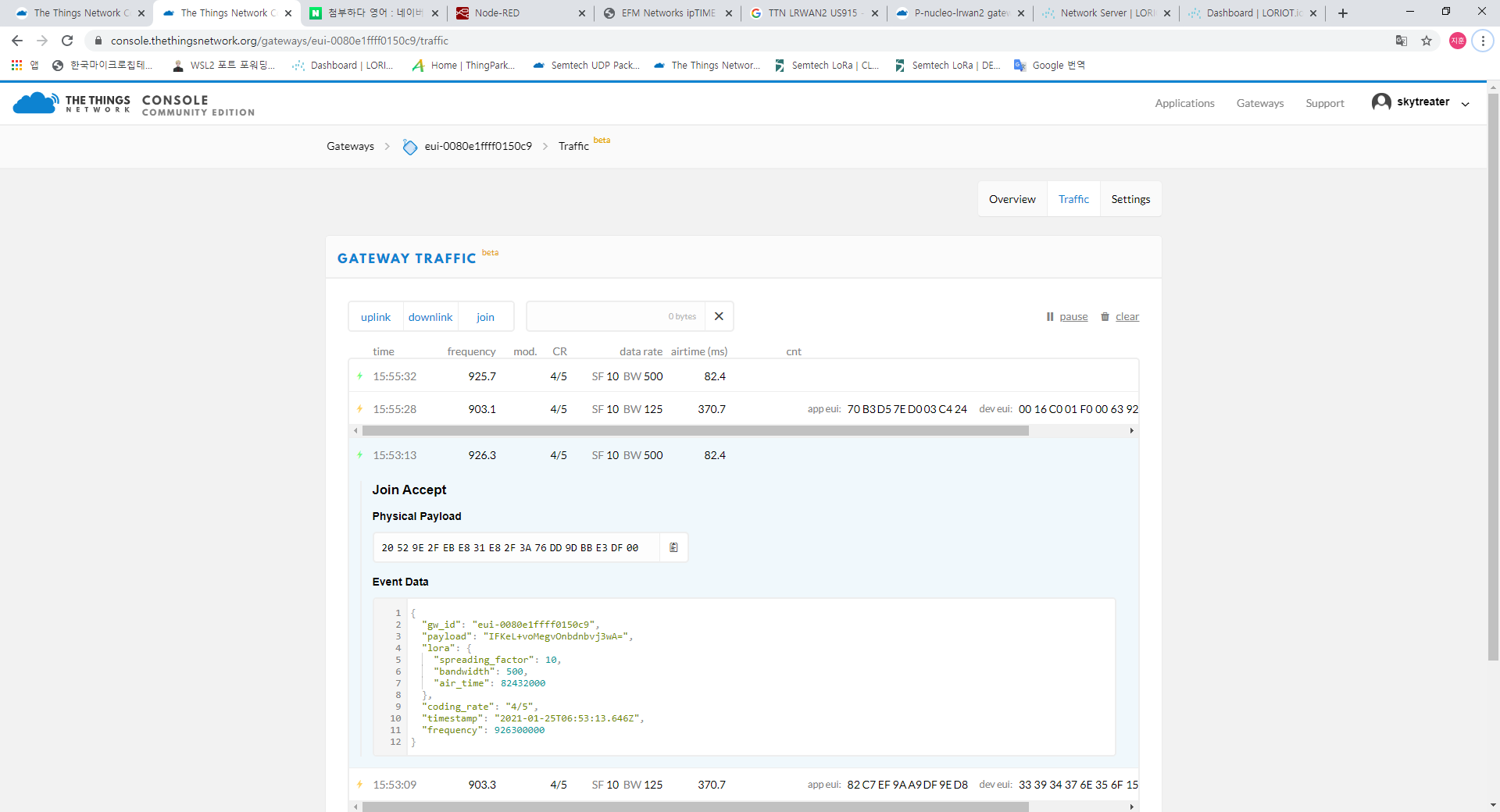Open Chrome translate page icon
This screenshot has width=1500, height=812.
(x=1401, y=41)
